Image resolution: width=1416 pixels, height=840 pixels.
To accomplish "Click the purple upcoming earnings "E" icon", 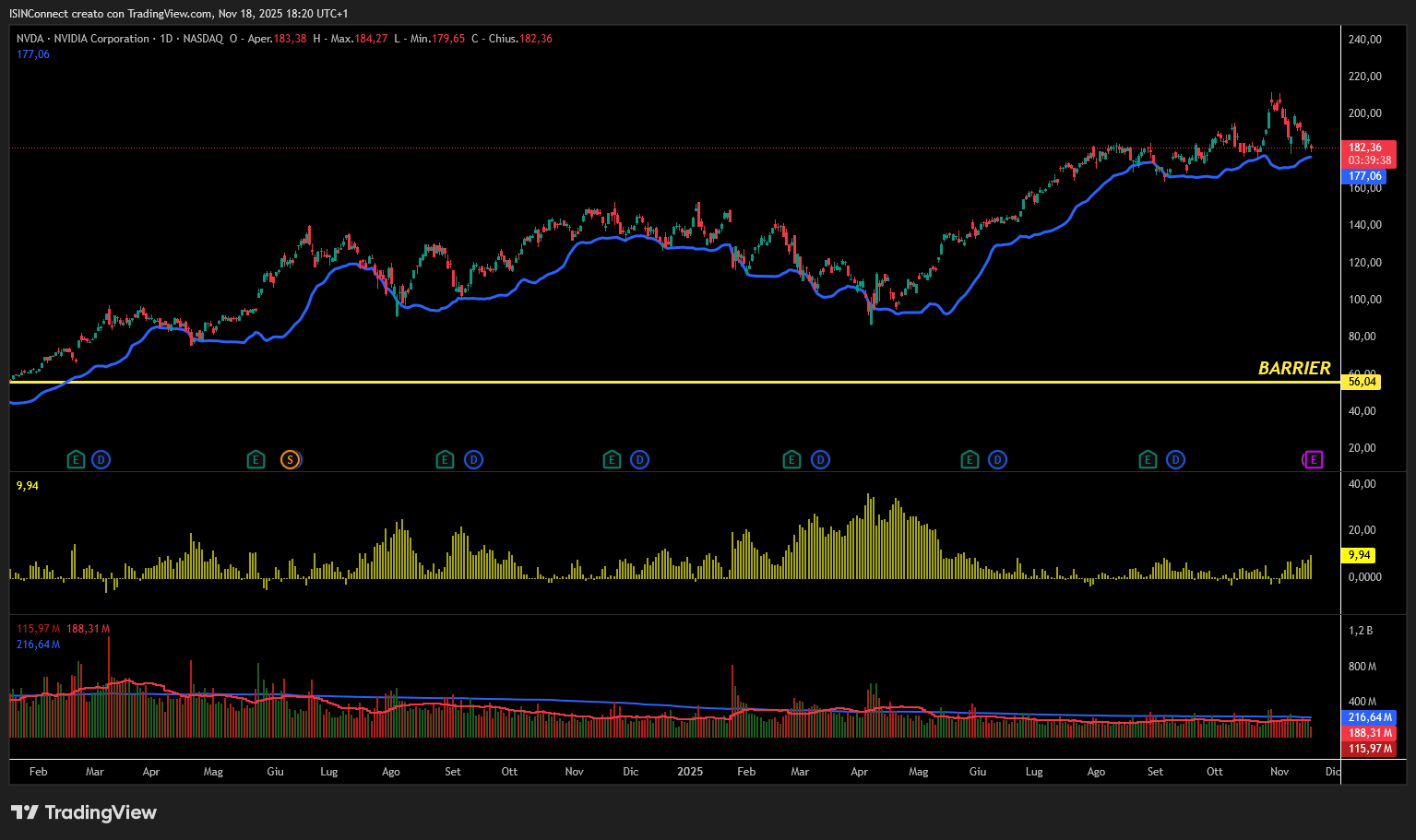I will [x=1313, y=459].
